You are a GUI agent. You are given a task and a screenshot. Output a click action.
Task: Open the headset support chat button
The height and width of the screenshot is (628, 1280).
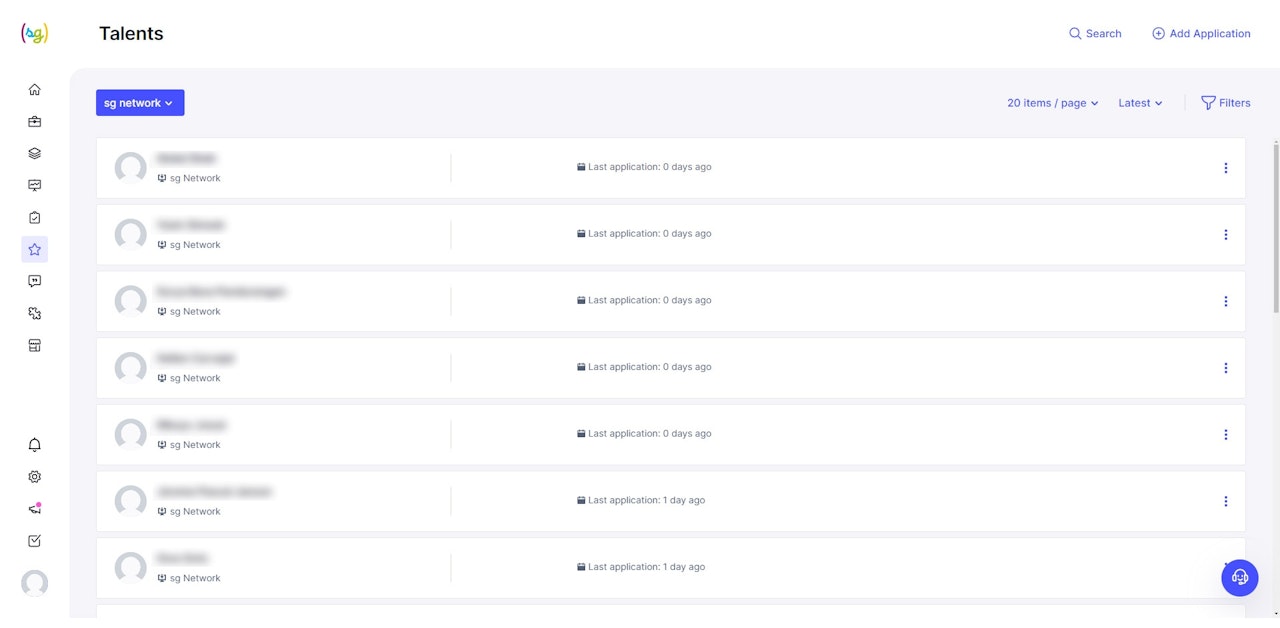point(1240,577)
